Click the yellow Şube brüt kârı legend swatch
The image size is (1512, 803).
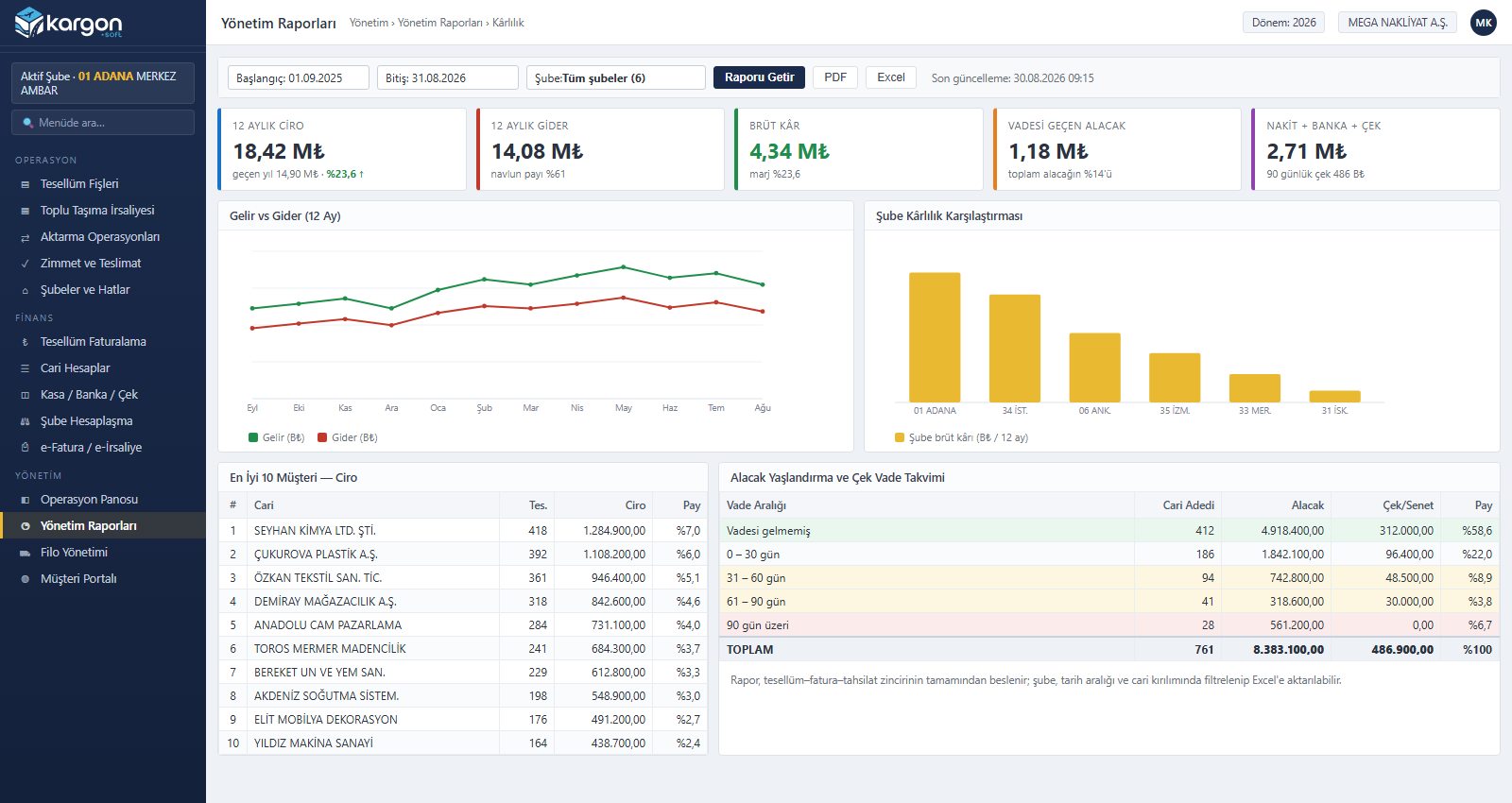click(x=900, y=437)
